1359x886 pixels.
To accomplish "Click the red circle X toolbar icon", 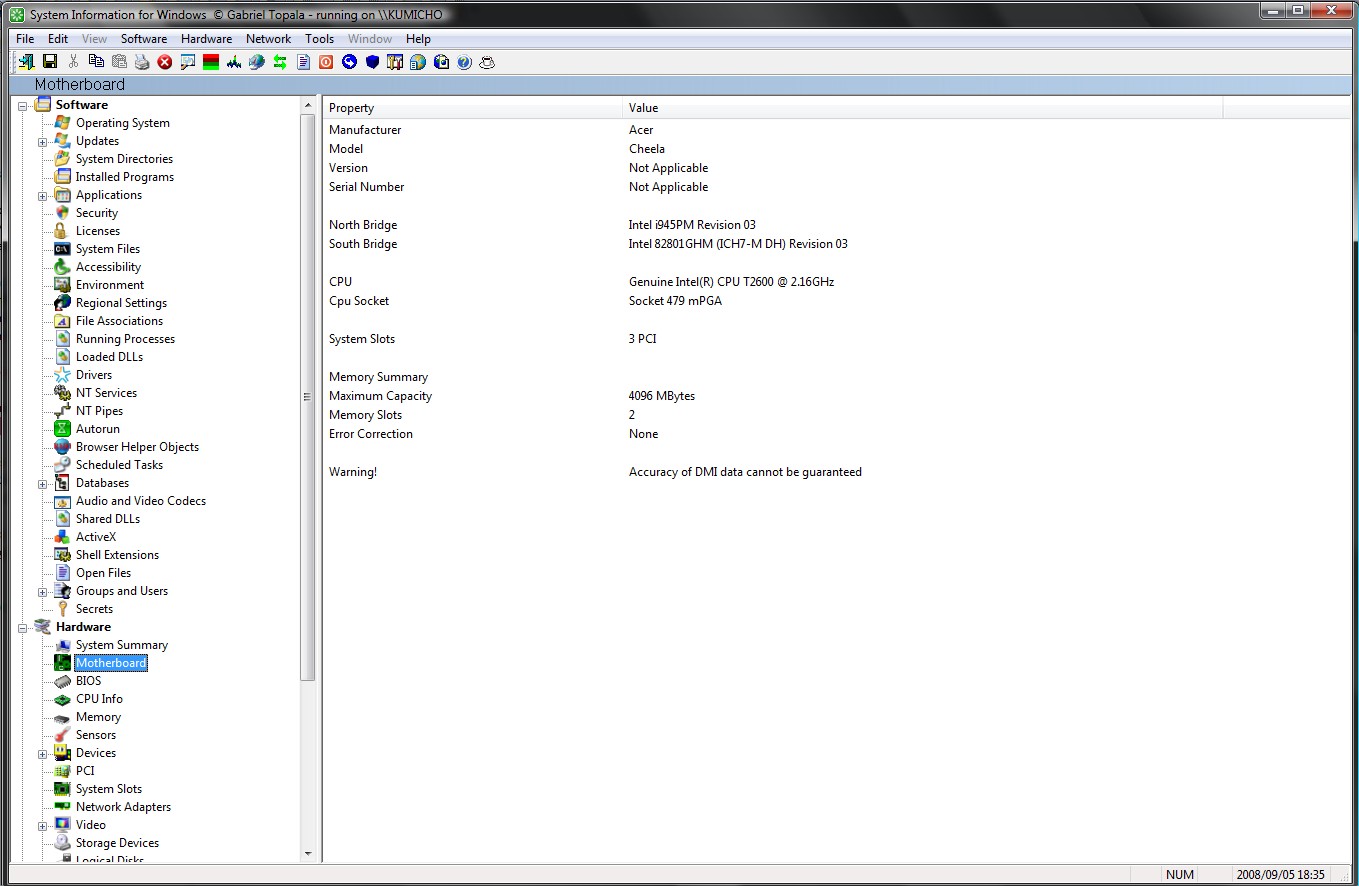I will pyautogui.click(x=165, y=62).
